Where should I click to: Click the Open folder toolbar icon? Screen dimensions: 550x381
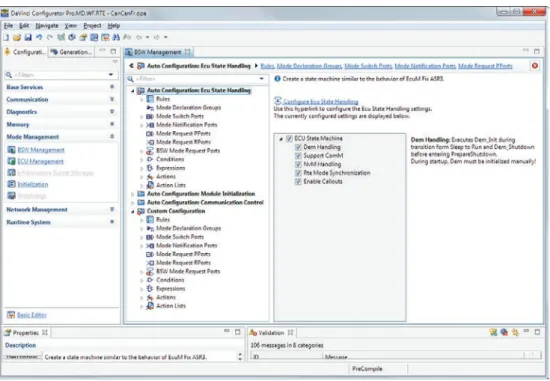[x=17, y=37]
